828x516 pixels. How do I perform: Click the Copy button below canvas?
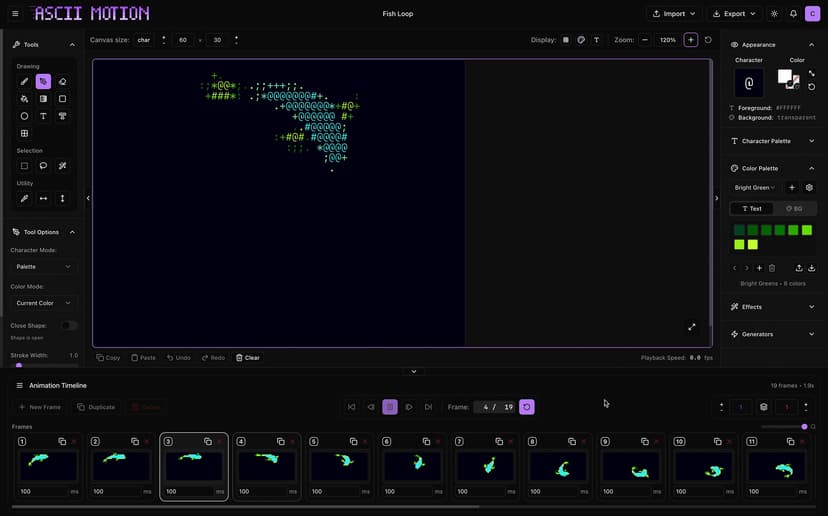(x=108, y=358)
